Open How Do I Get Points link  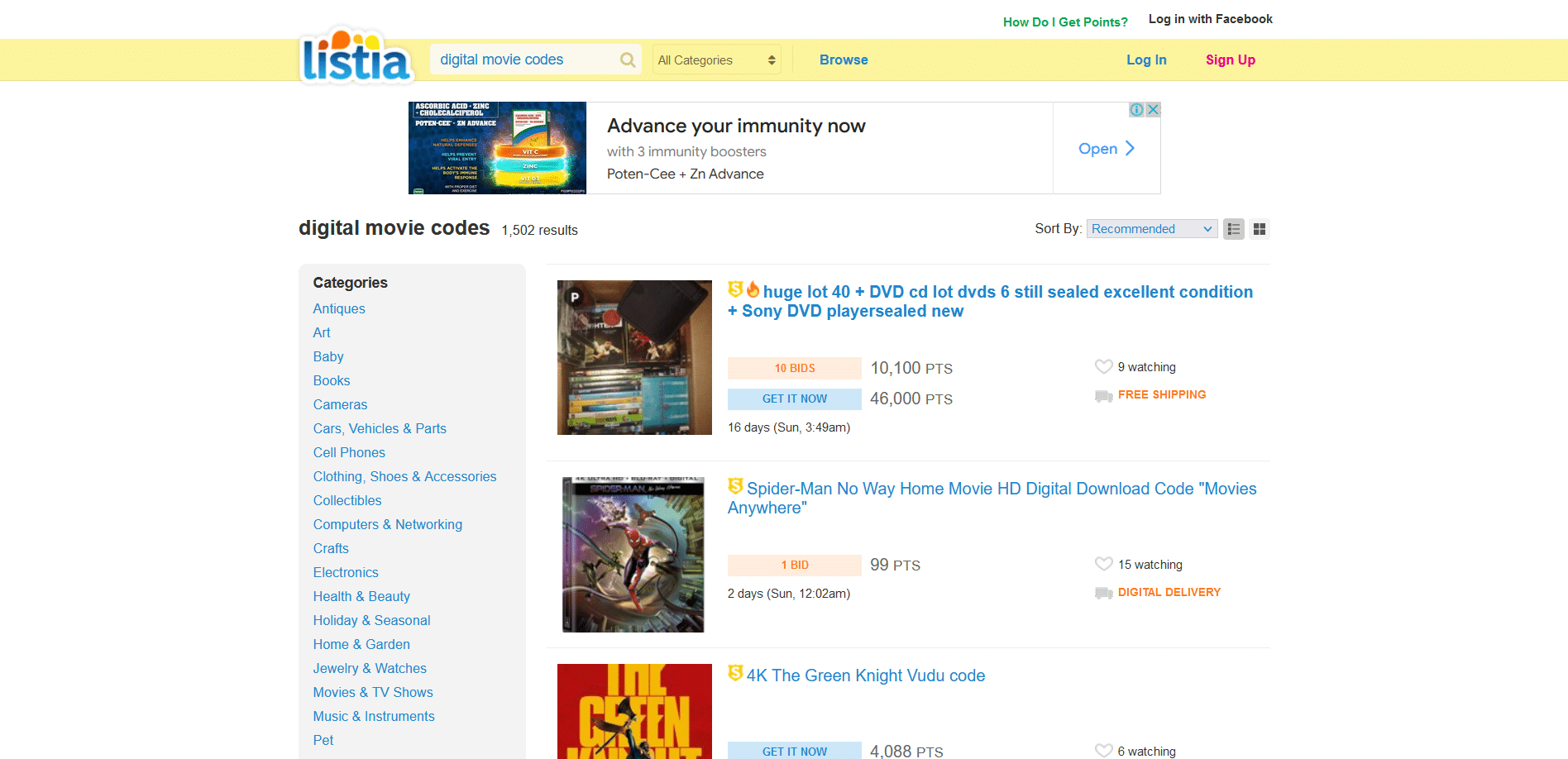coord(1065,22)
